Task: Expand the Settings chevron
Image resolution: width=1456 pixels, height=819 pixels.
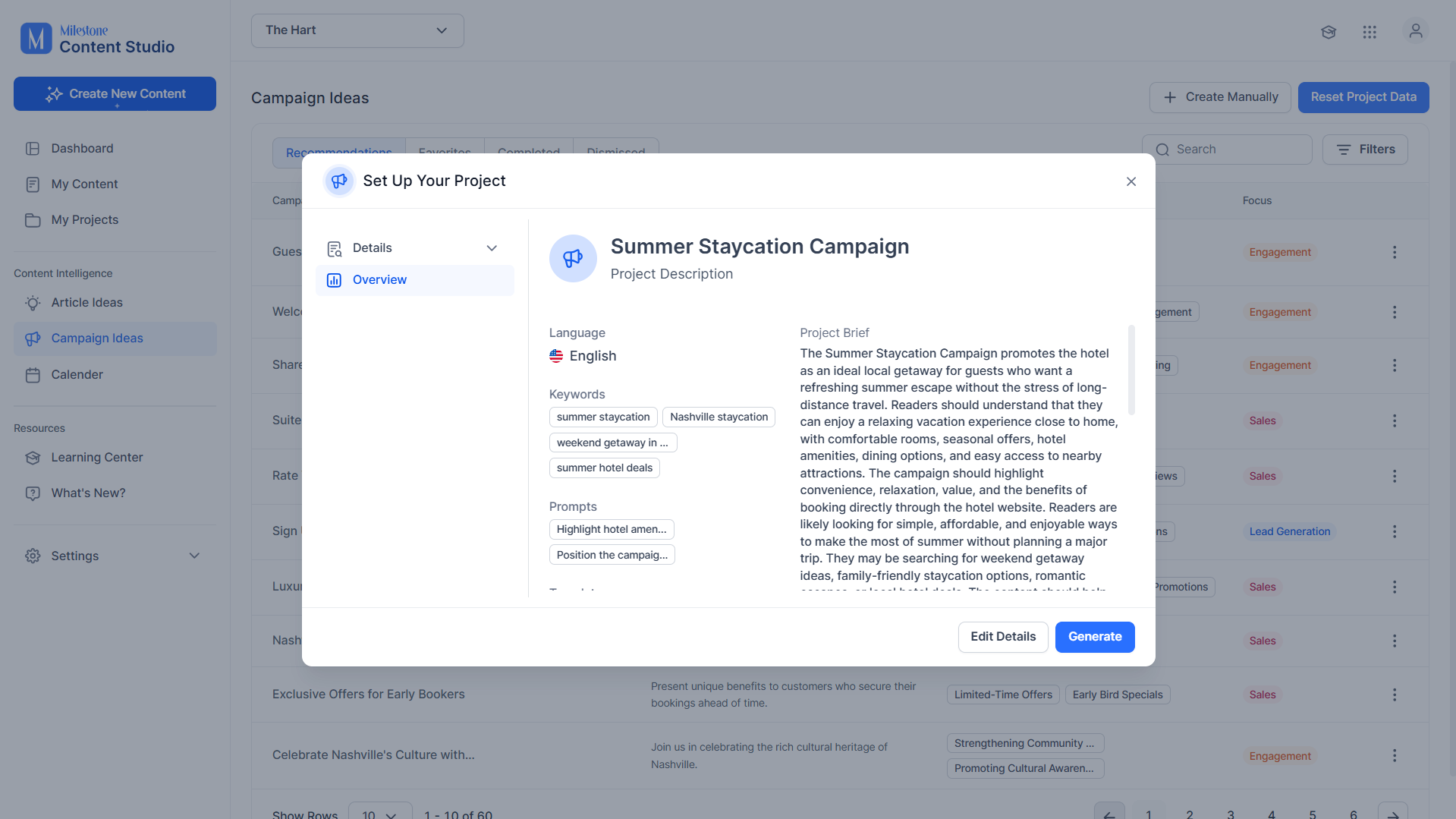Action: (x=194, y=556)
